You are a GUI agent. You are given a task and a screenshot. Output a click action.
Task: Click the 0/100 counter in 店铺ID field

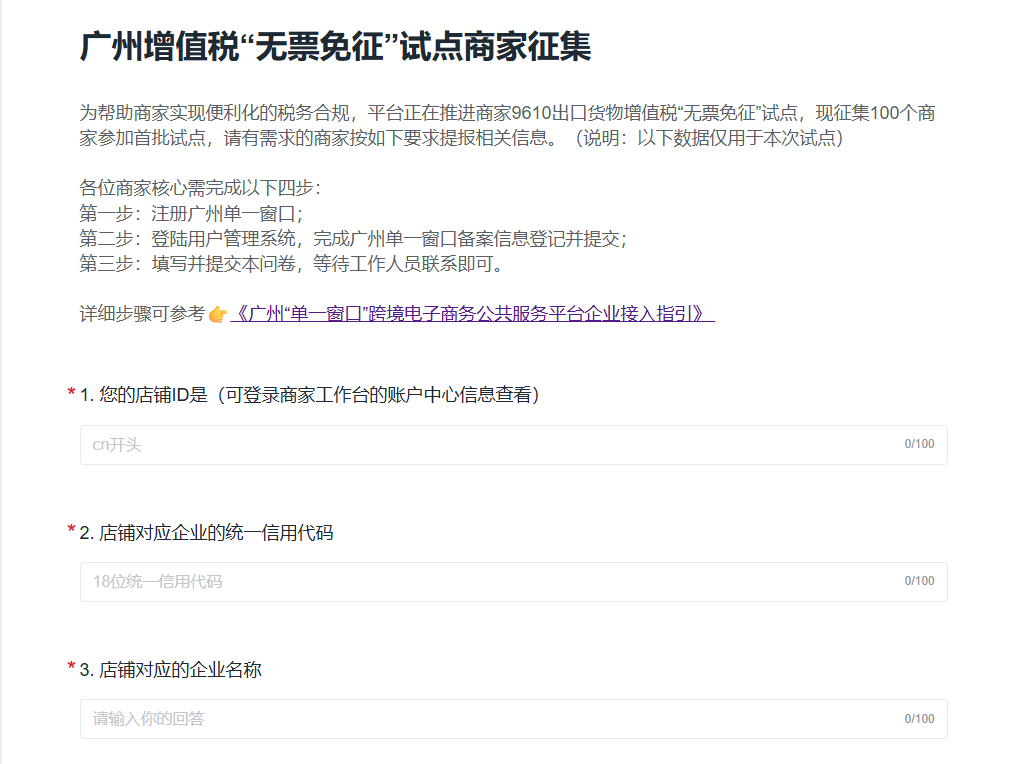[919, 444]
